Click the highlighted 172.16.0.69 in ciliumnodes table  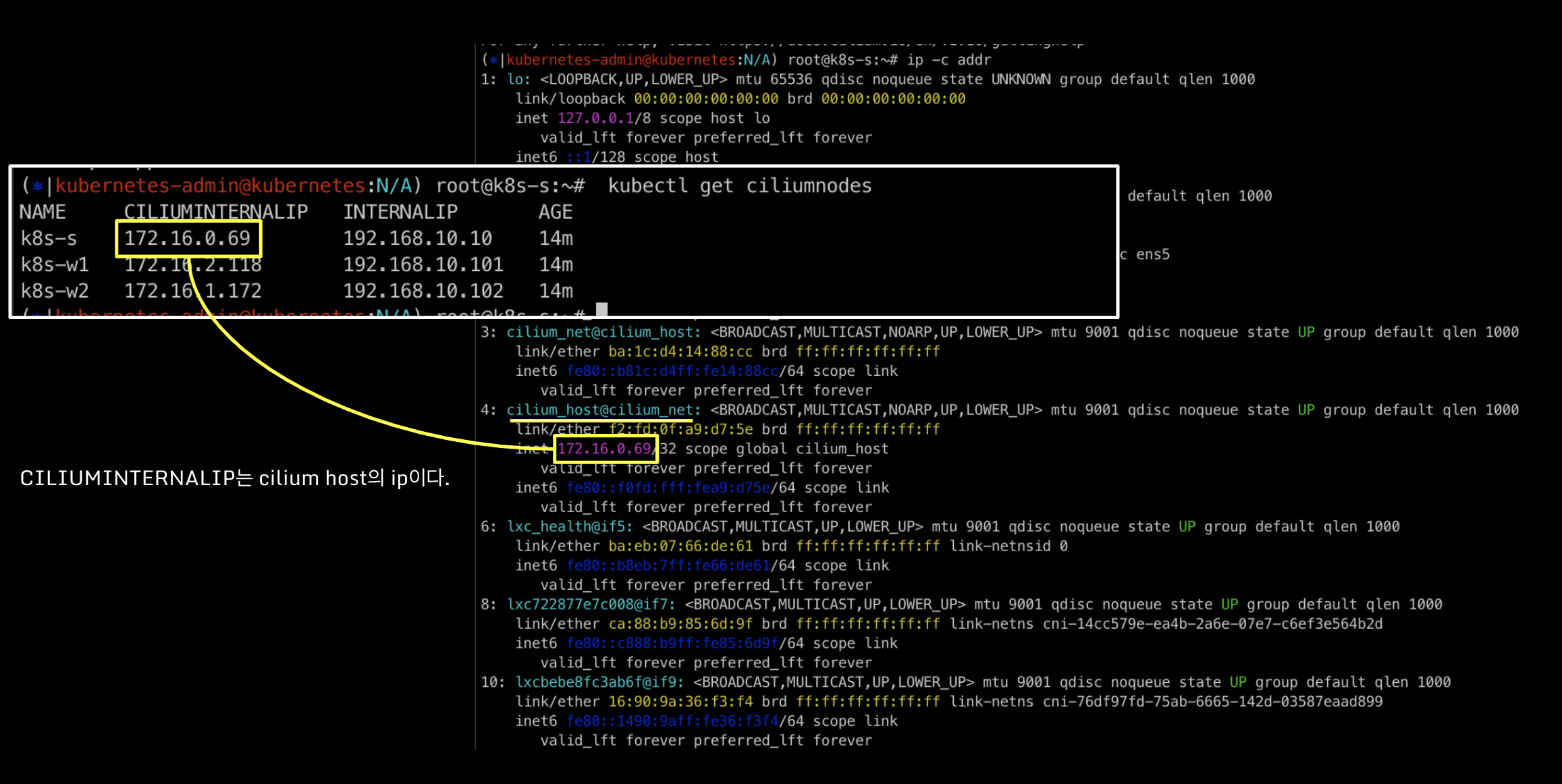point(187,238)
